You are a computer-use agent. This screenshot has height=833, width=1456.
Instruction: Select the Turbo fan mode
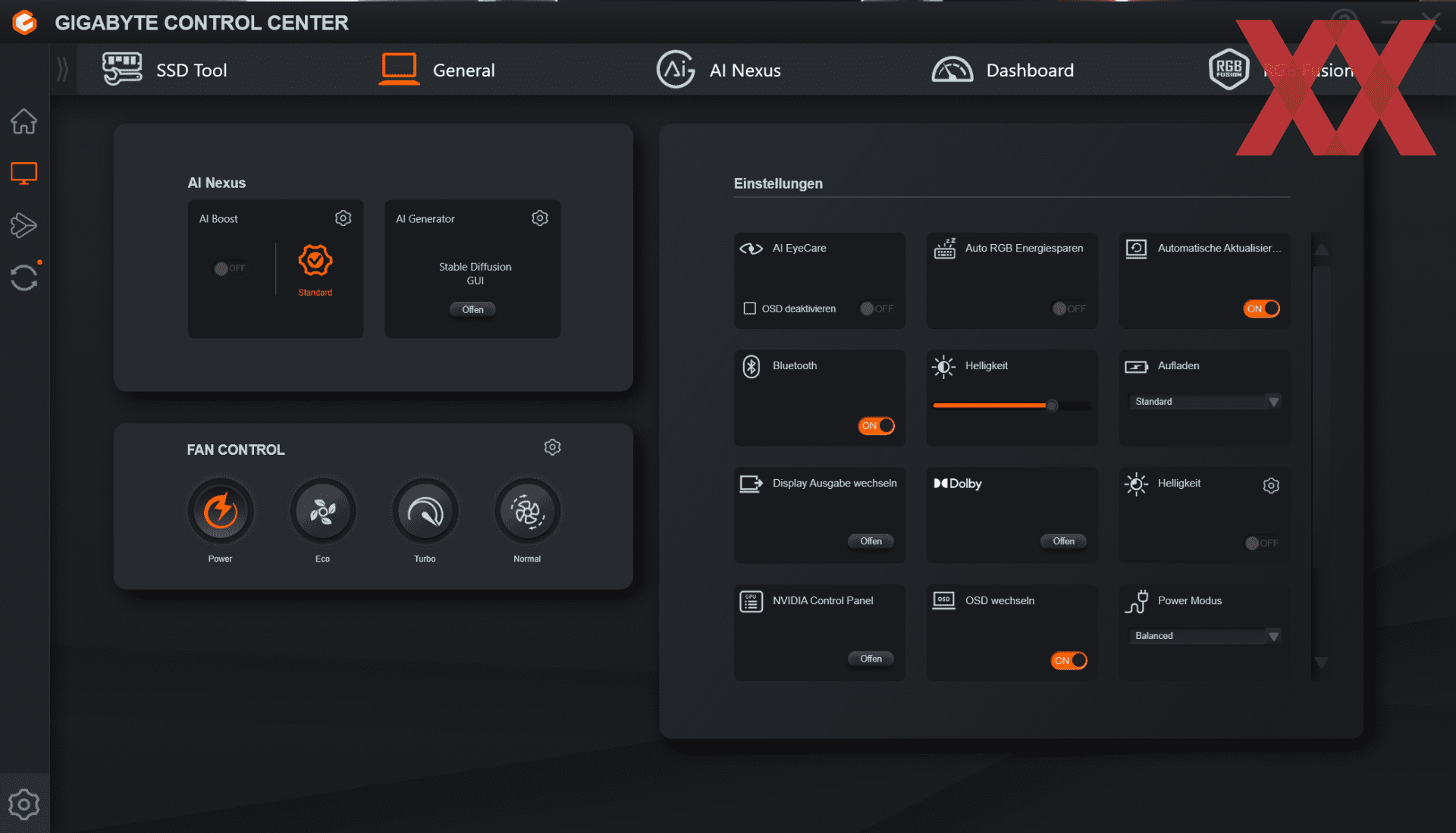[425, 512]
